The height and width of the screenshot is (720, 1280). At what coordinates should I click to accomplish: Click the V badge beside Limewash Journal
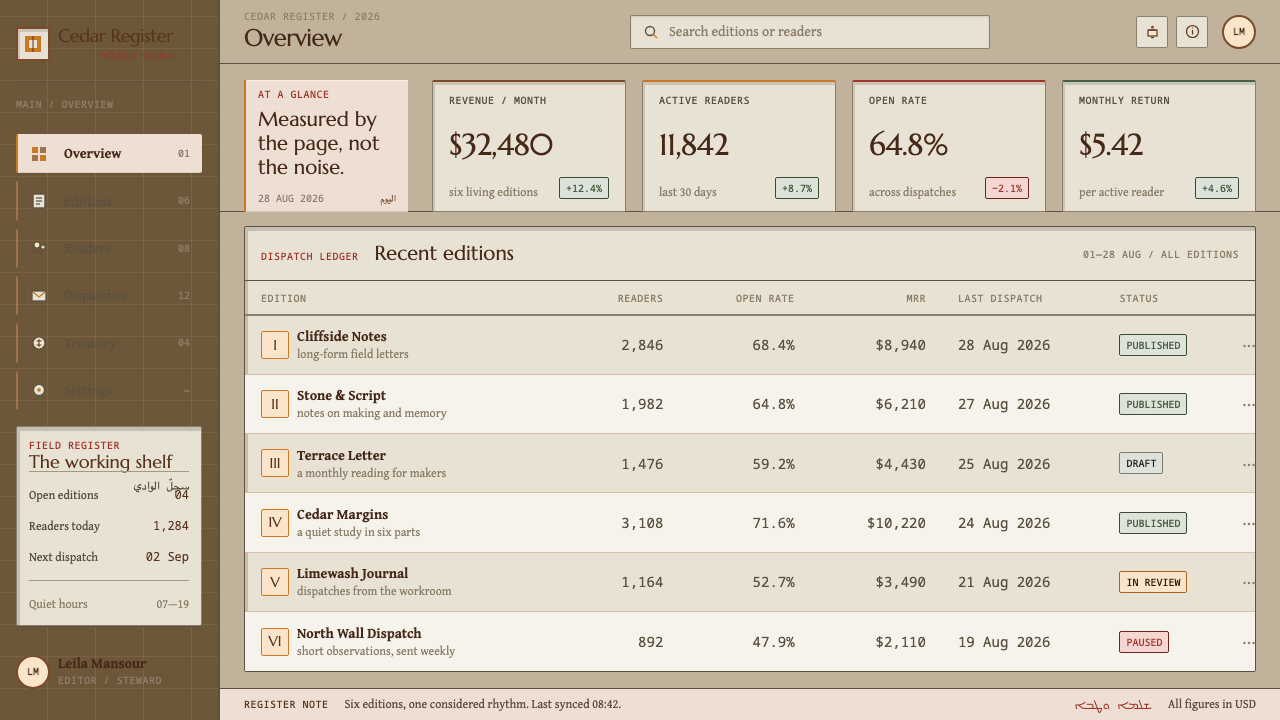pos(275,582)
